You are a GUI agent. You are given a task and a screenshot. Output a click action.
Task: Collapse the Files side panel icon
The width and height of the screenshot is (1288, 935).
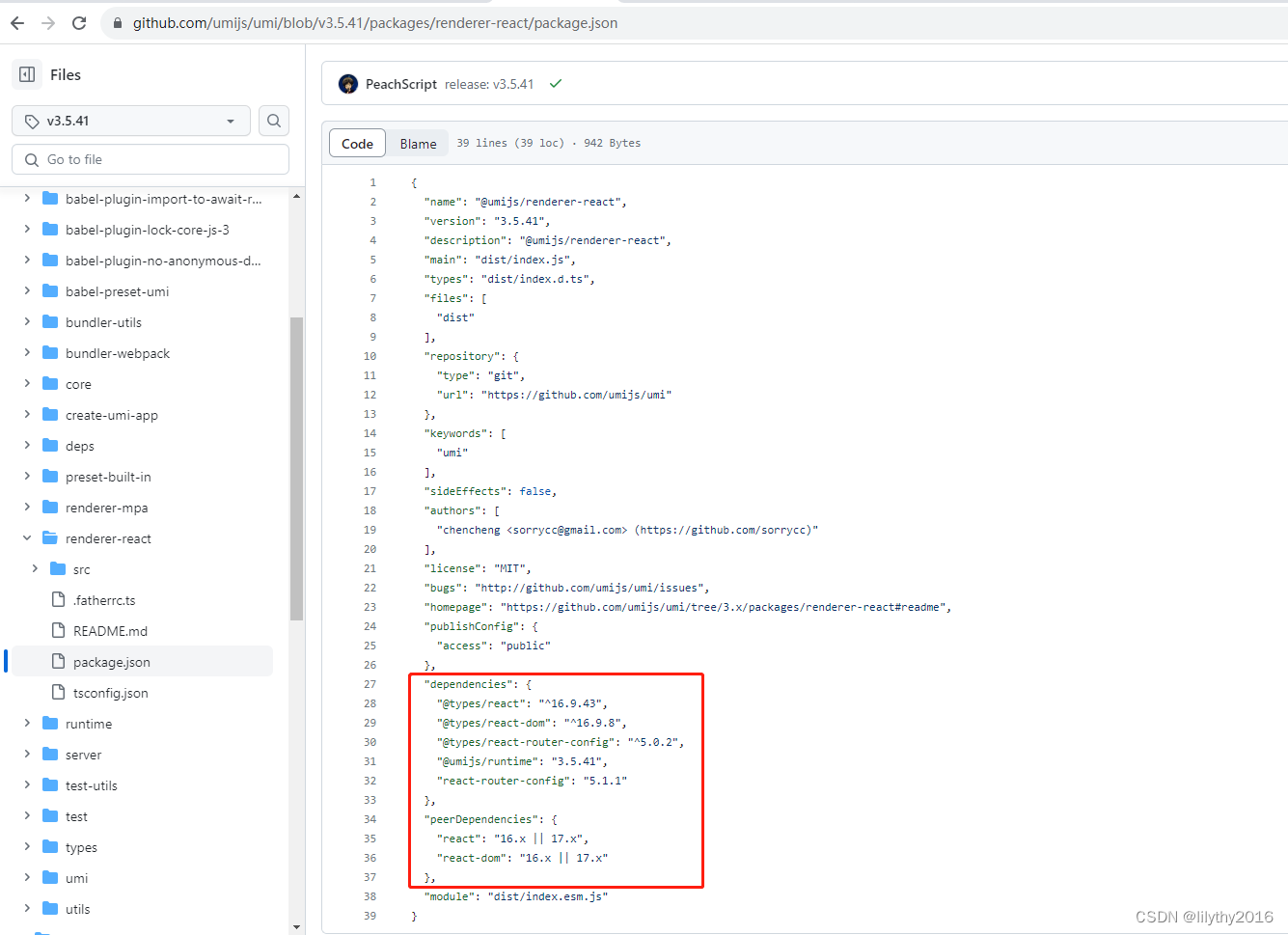(x=27, y=74)
